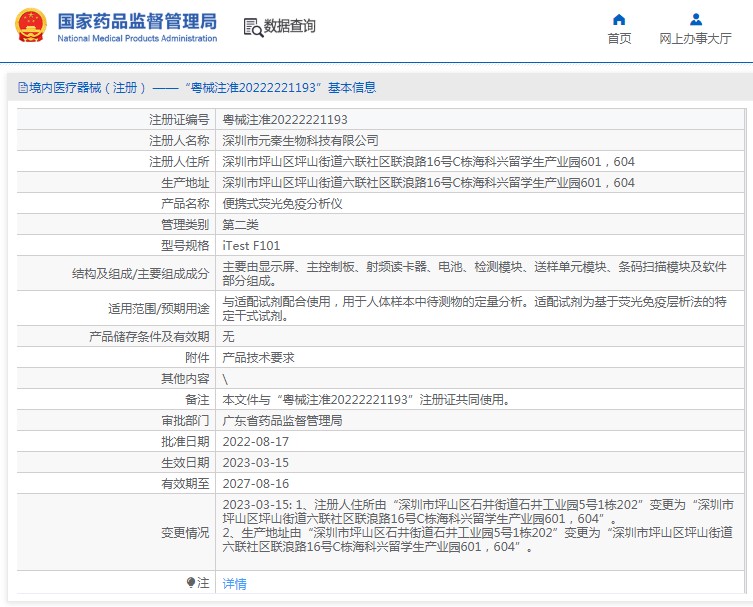Screen dimensions: 753x607
Task: Click the 无 storage condition value
Action: coord(228,336)
